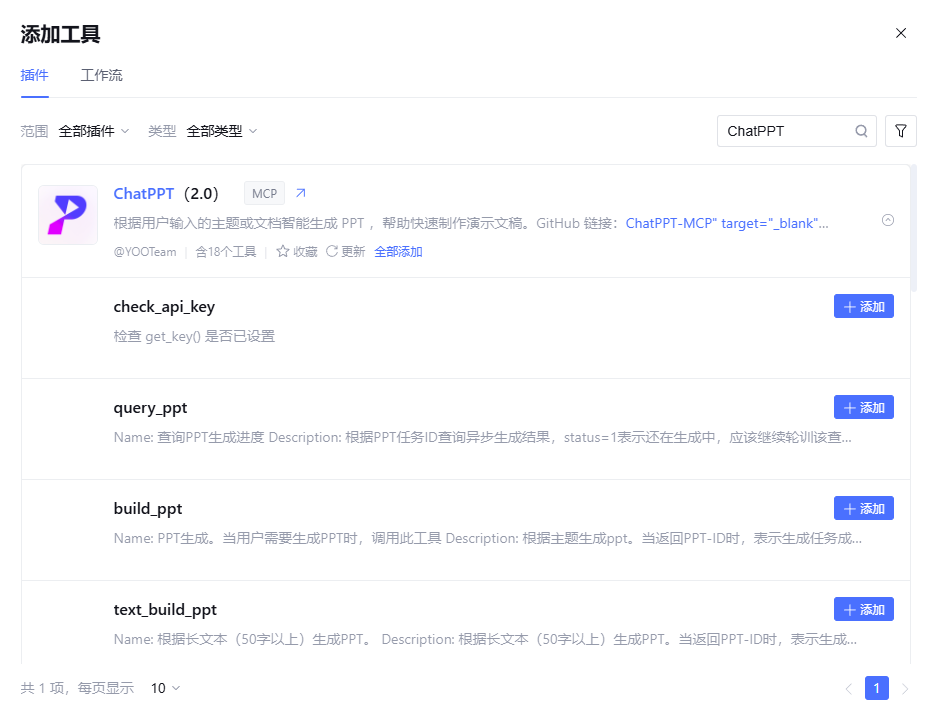937x711 pixels.
Task: Add the text_build_ppt tool
Action: (x=863, y=610)
